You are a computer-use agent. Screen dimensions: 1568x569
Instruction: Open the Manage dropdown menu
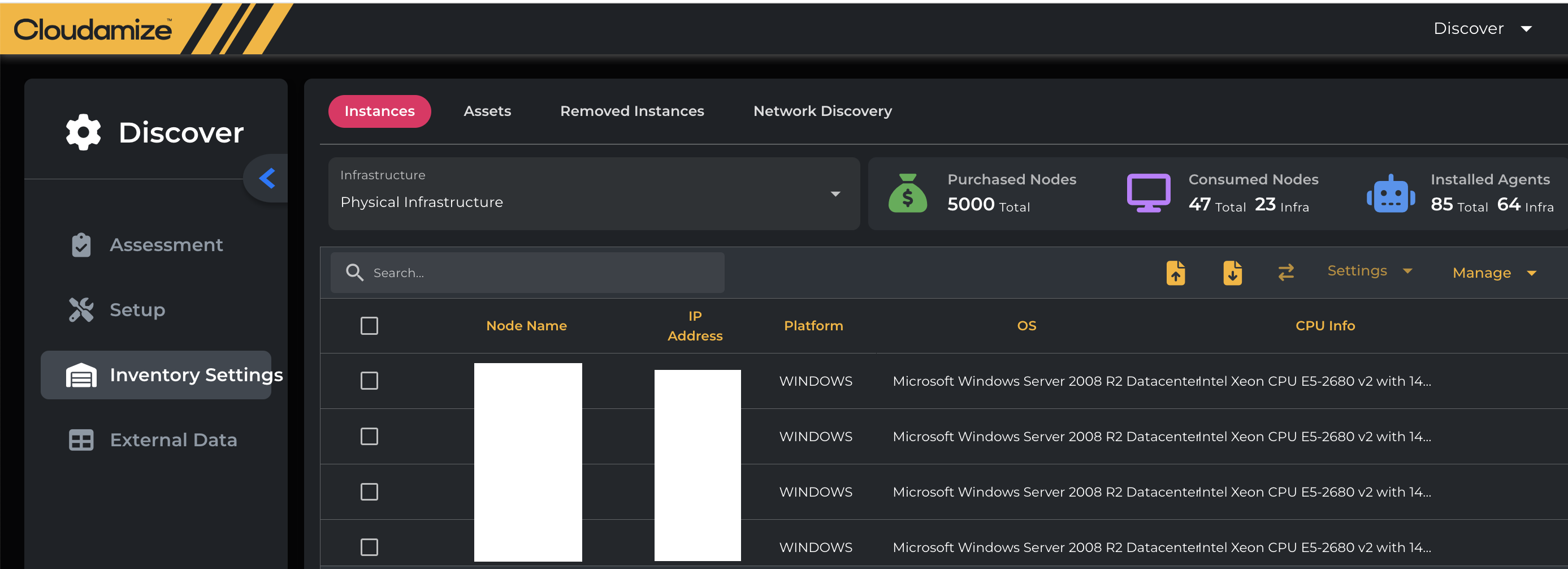[x=1494, y=273]
